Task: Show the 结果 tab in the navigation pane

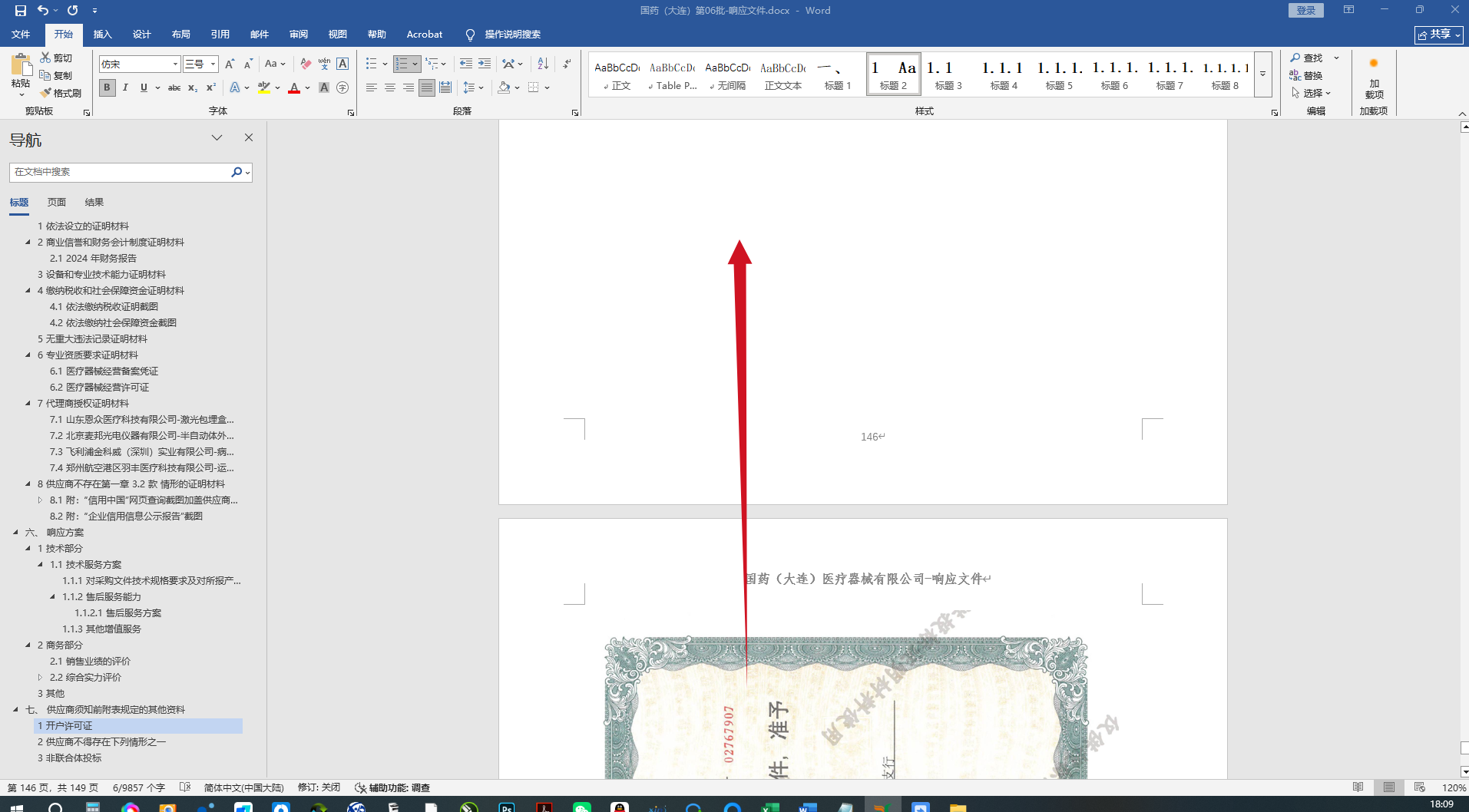Action: (x=94, y=203)
